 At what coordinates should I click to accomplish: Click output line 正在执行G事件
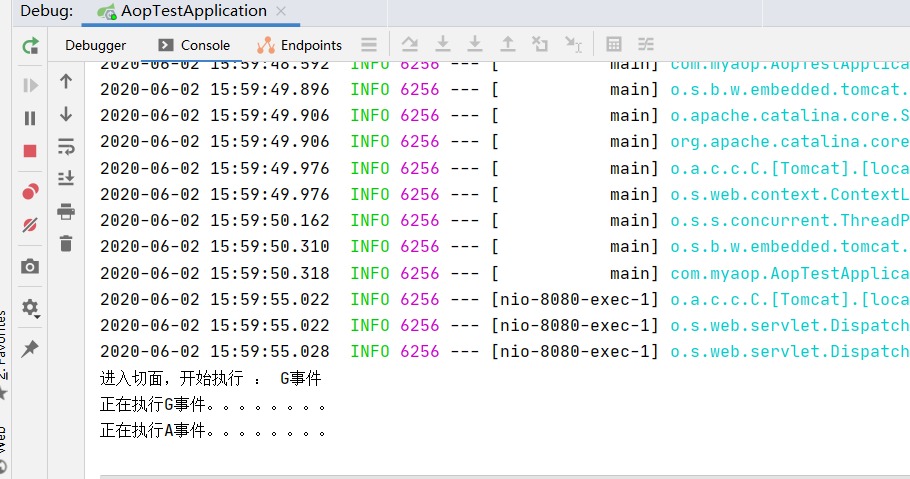pos(212,404)
